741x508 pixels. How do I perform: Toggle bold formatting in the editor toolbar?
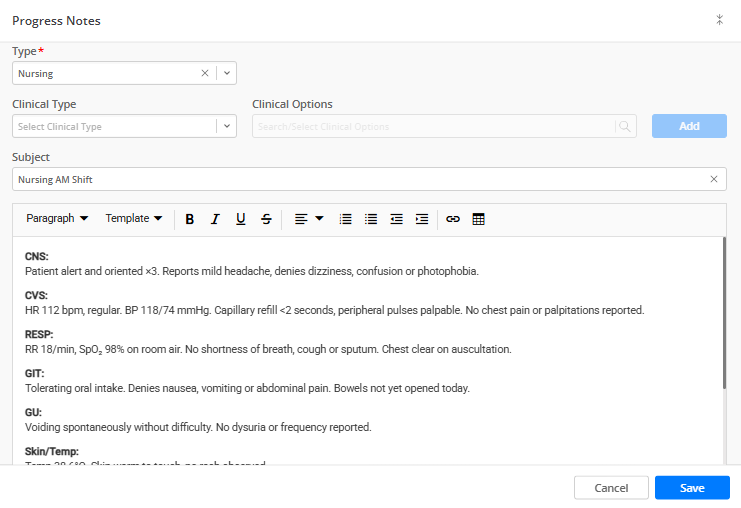pyautogui.click(x=189, y=219)
